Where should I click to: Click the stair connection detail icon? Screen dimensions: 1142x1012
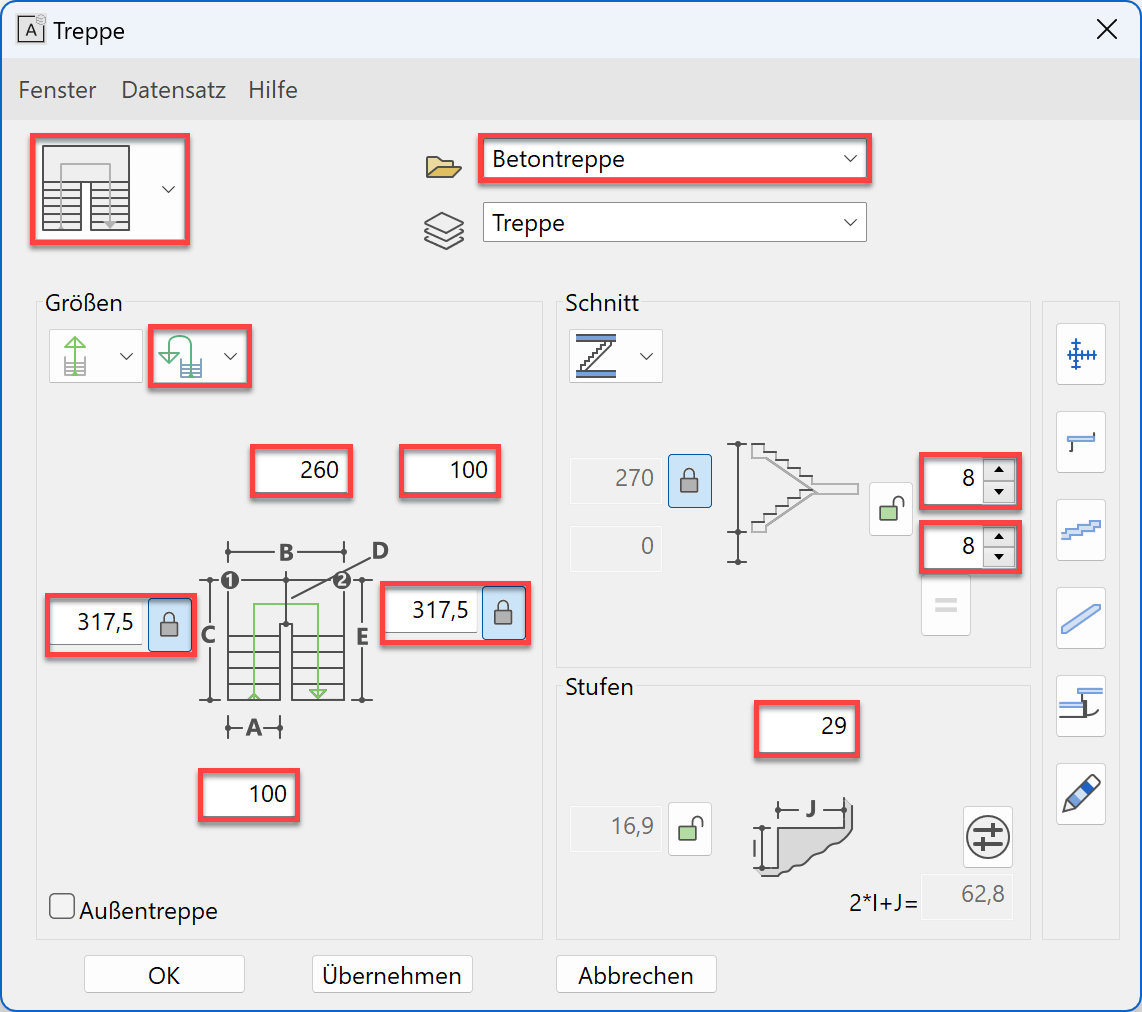coord(1080,706)
